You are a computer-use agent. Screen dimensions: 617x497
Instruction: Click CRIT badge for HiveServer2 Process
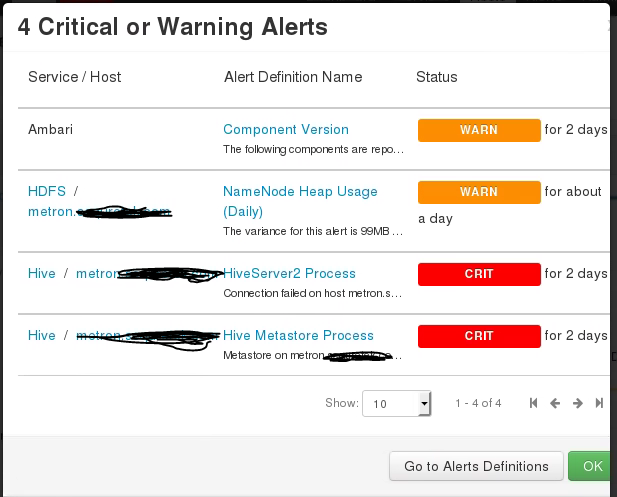point(478,274)
